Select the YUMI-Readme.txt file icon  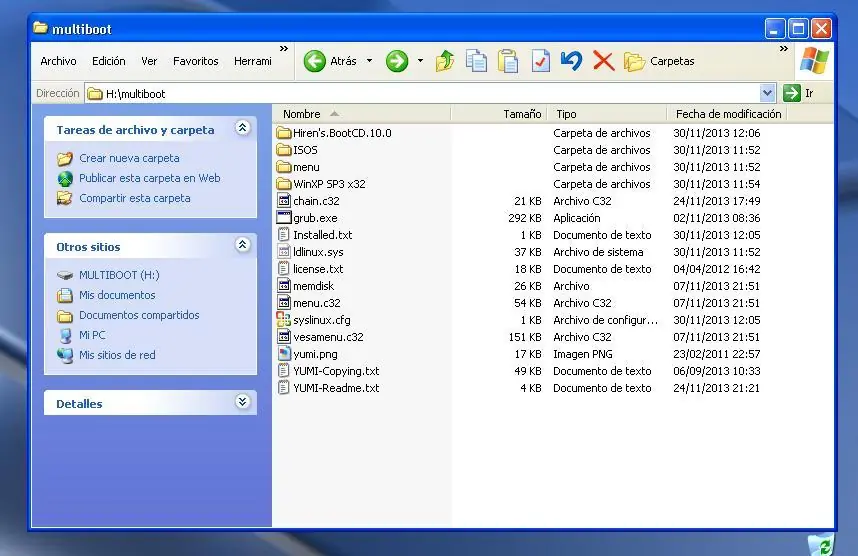(x=283, y=387)
